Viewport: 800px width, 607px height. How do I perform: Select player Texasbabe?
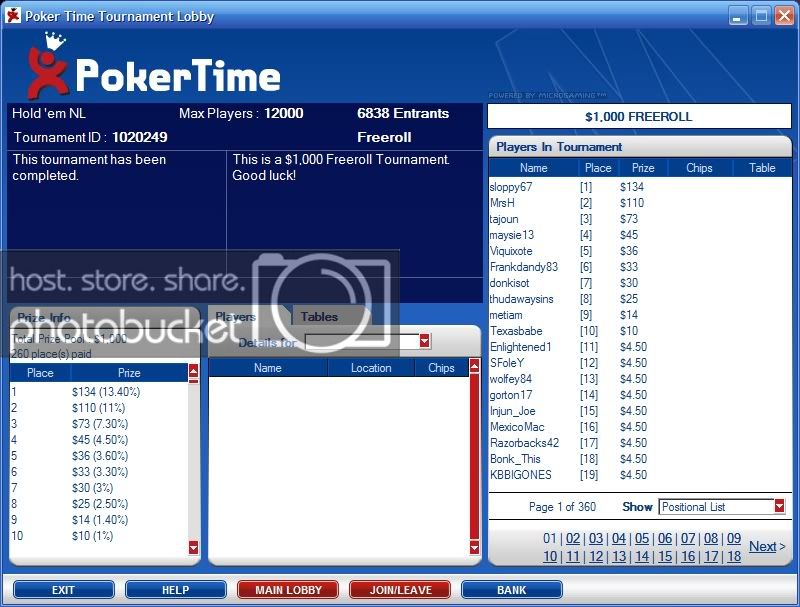[516, 331]
